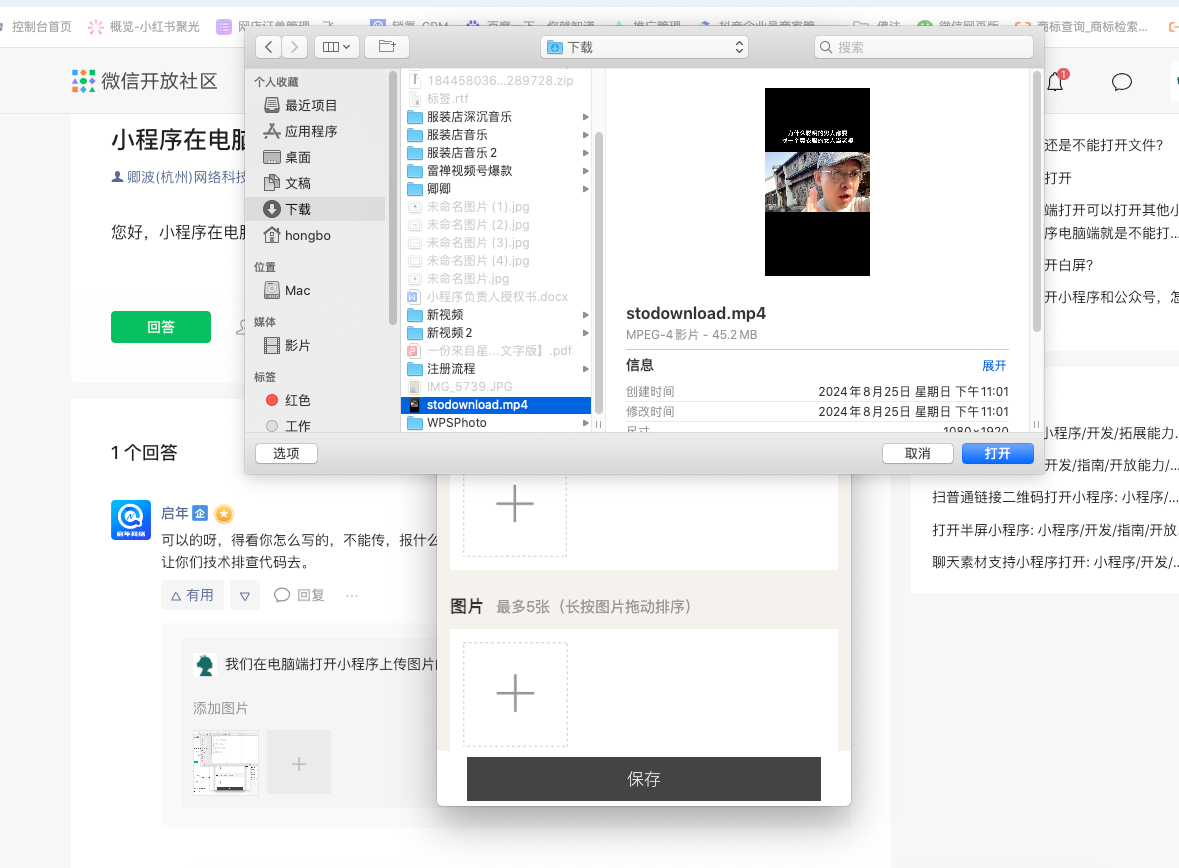Open the notification bell icon
Viewport: 1179px width, 868px height.
(1056, 81)
